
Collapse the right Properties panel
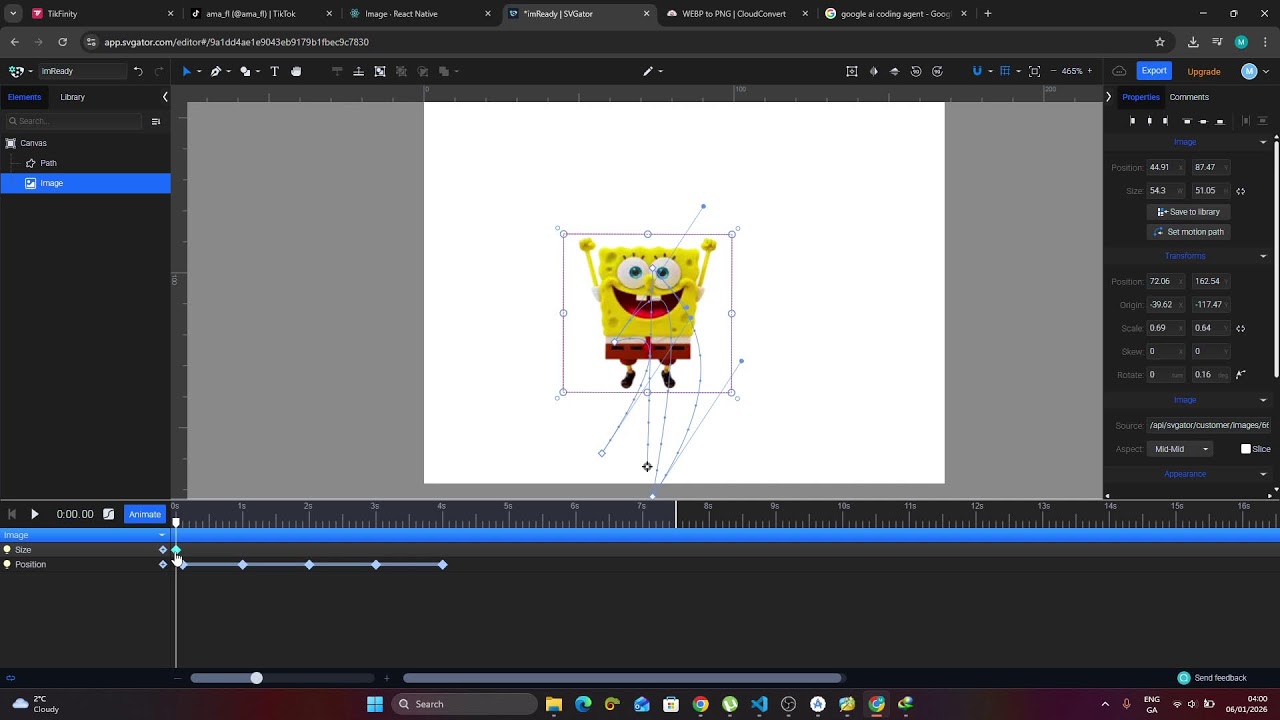[1108, 97]
